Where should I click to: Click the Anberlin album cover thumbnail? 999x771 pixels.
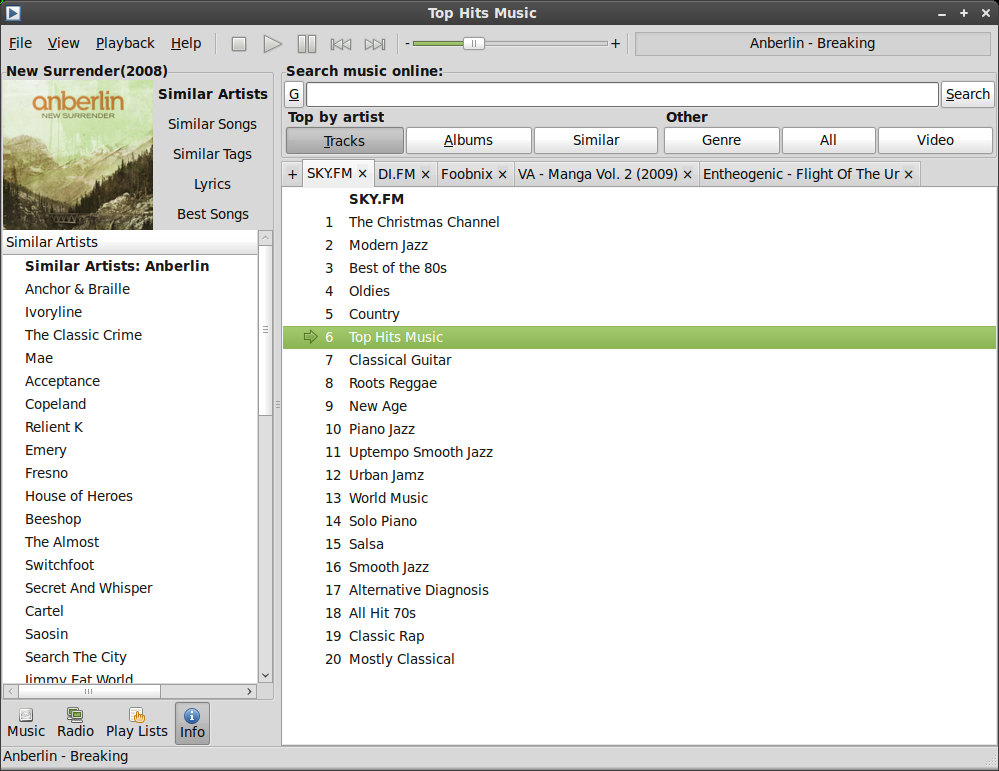(78, 155)
